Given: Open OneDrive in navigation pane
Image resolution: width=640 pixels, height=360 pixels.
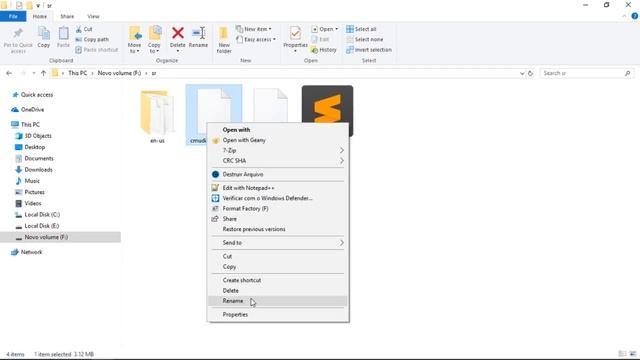Looking at the screenshot, I should pos(32,110).
